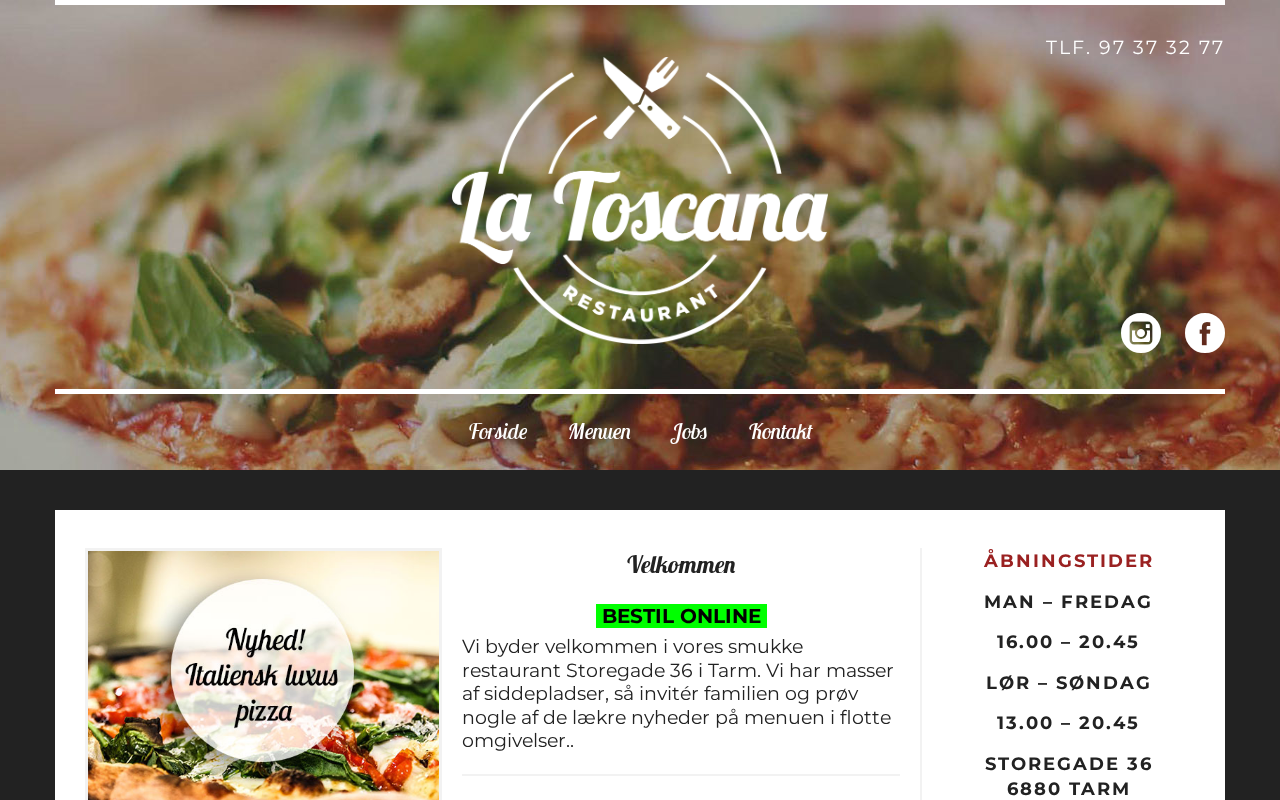Click the La Toscana logo text

click(x=640, y=212)
